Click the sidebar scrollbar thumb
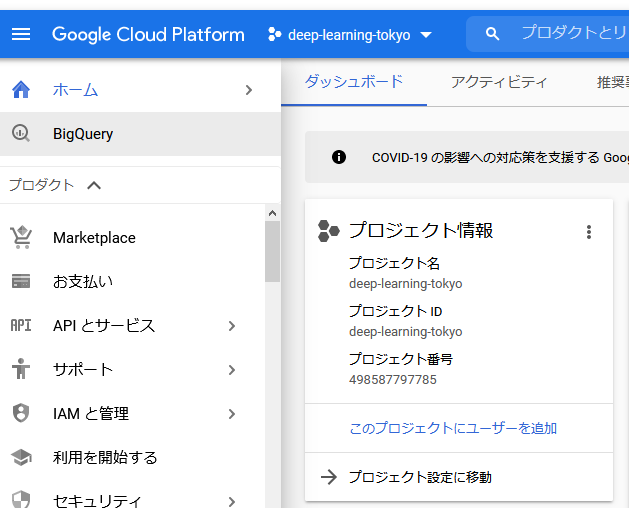The image size is (629, 508). click(x=272, y=252)
